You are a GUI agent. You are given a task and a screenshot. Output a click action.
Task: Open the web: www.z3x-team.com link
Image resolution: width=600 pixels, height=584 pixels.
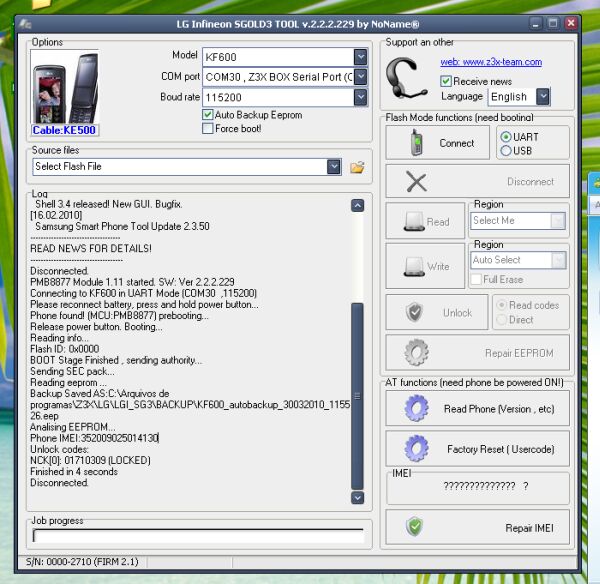tap(491, 62)
